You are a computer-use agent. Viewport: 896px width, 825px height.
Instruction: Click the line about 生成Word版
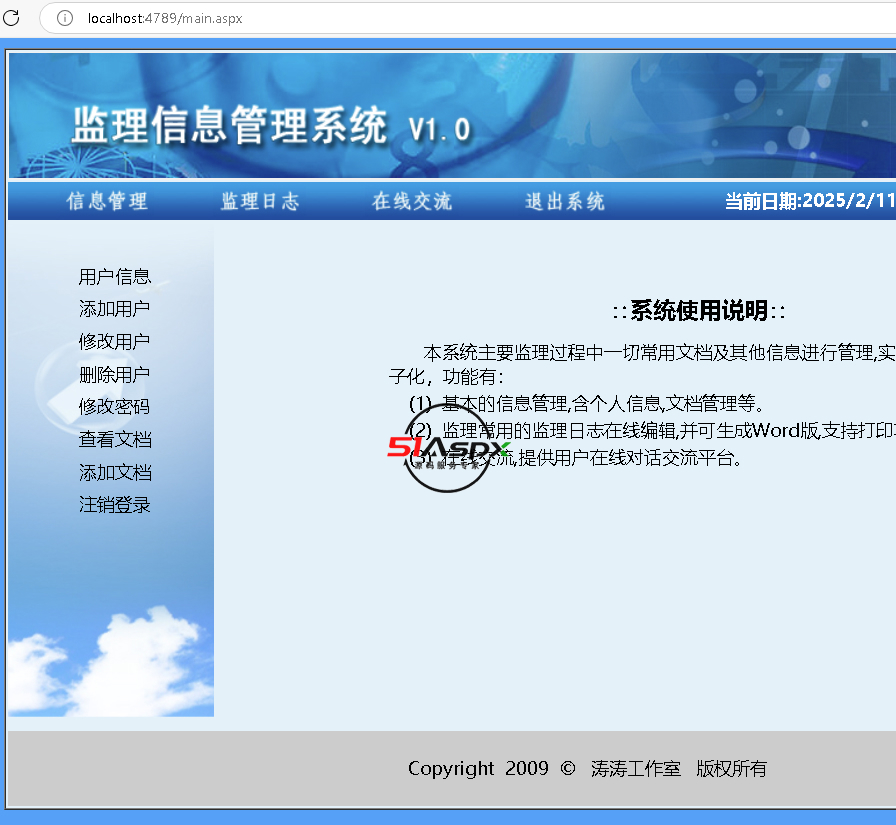pyautogui.click(x=653, y=430)
